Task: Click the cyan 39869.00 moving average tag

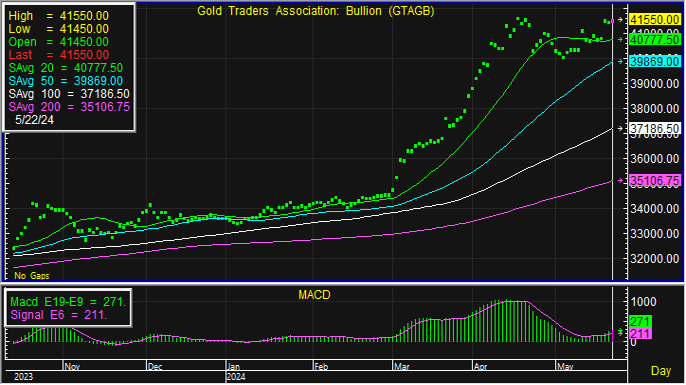Action: 654,62
